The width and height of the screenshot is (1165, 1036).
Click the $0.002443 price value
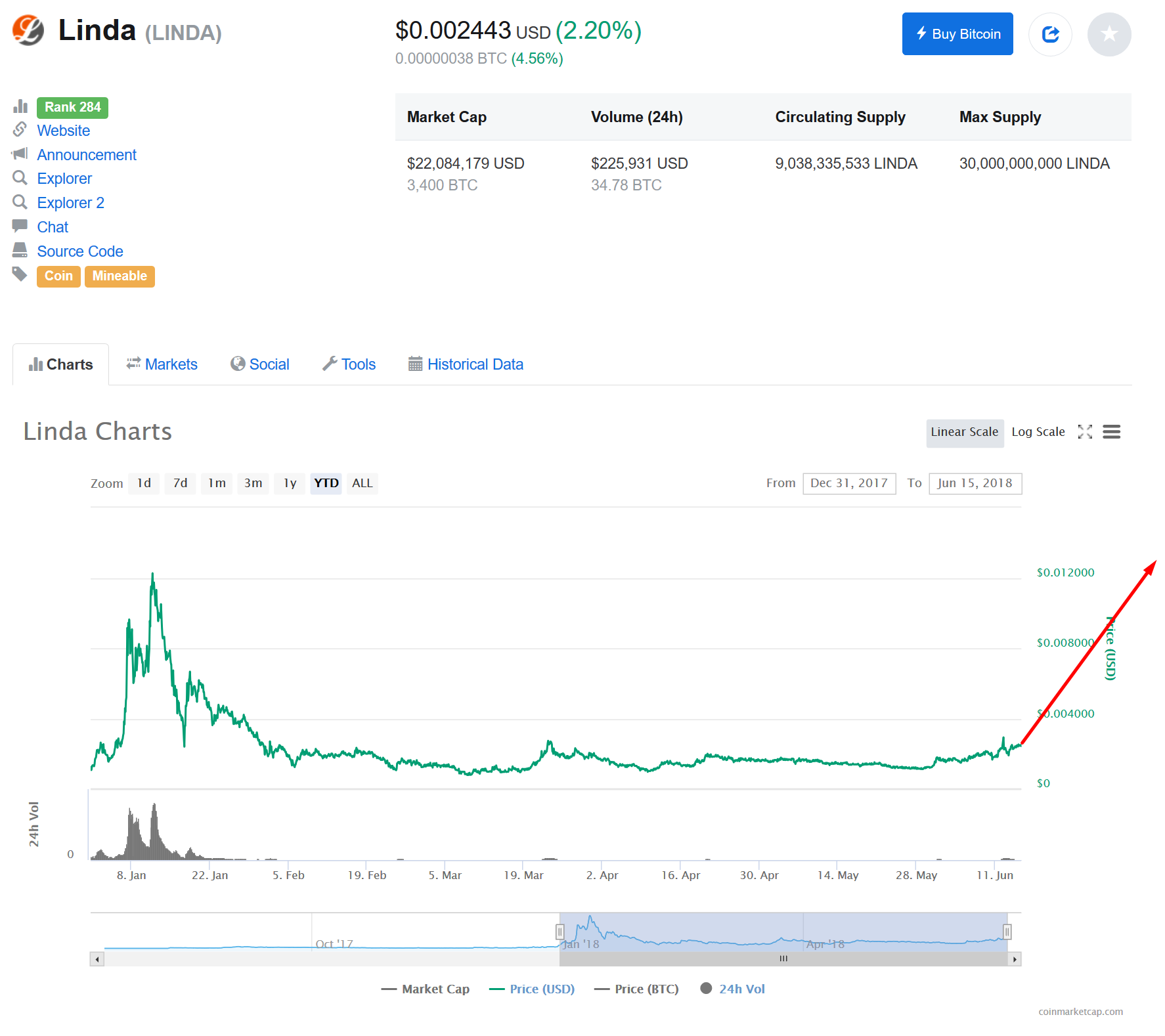453,30
